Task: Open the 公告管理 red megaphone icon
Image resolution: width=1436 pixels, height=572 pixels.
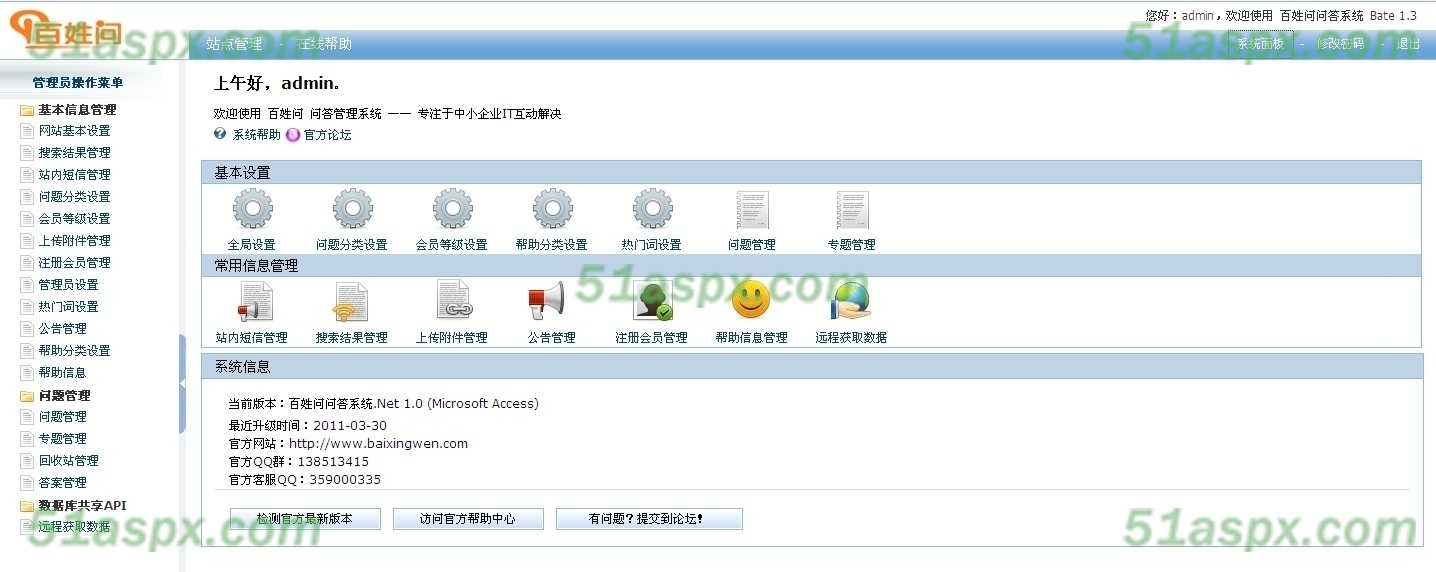Action: tap(546, 300)
